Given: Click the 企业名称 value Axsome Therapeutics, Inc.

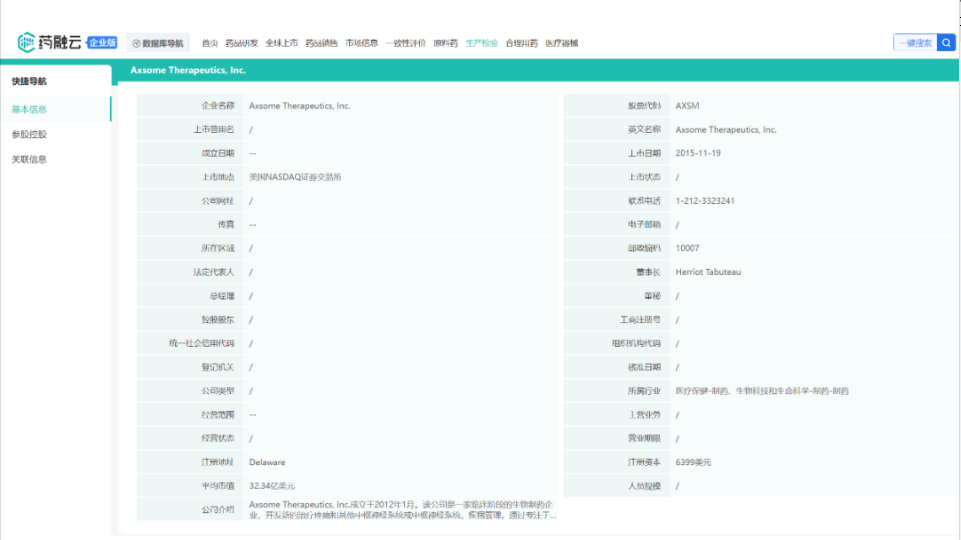Looking at the screenshot, I should click(300, 105).
